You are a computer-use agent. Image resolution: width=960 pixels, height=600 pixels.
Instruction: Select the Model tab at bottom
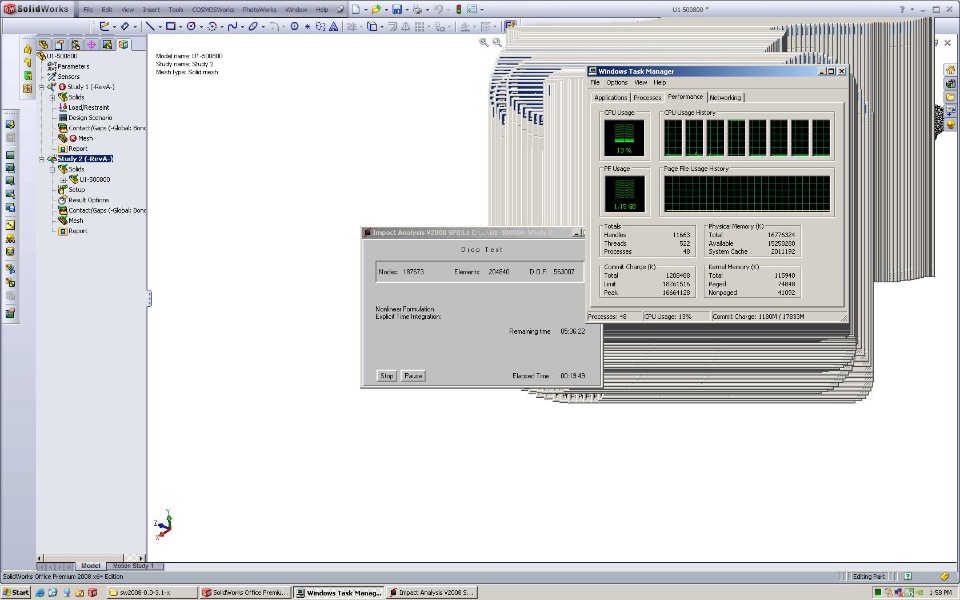[91, 566]
